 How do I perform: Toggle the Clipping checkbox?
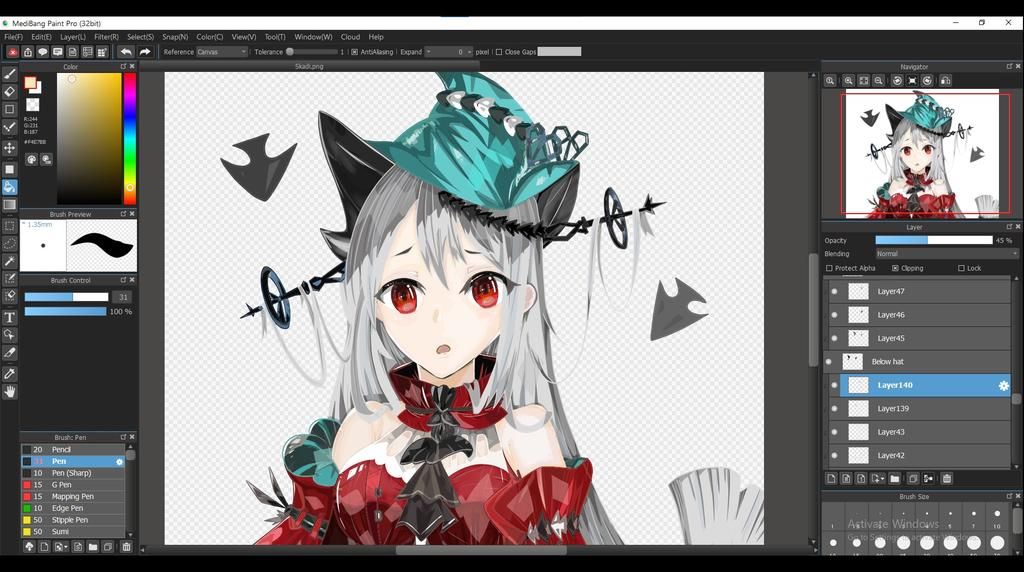pos(895,268)
